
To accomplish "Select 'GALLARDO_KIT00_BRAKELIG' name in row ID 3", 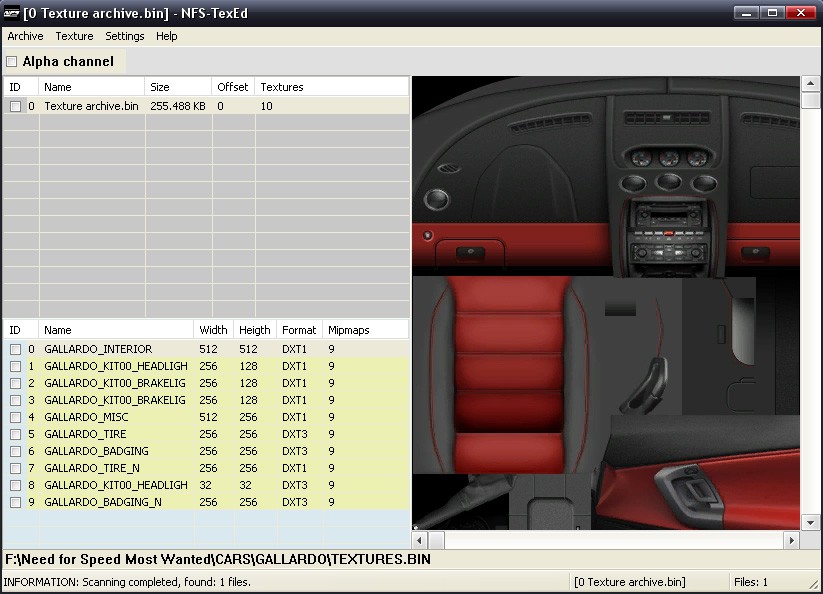I will pyautogui.click(x=115, y=400).
